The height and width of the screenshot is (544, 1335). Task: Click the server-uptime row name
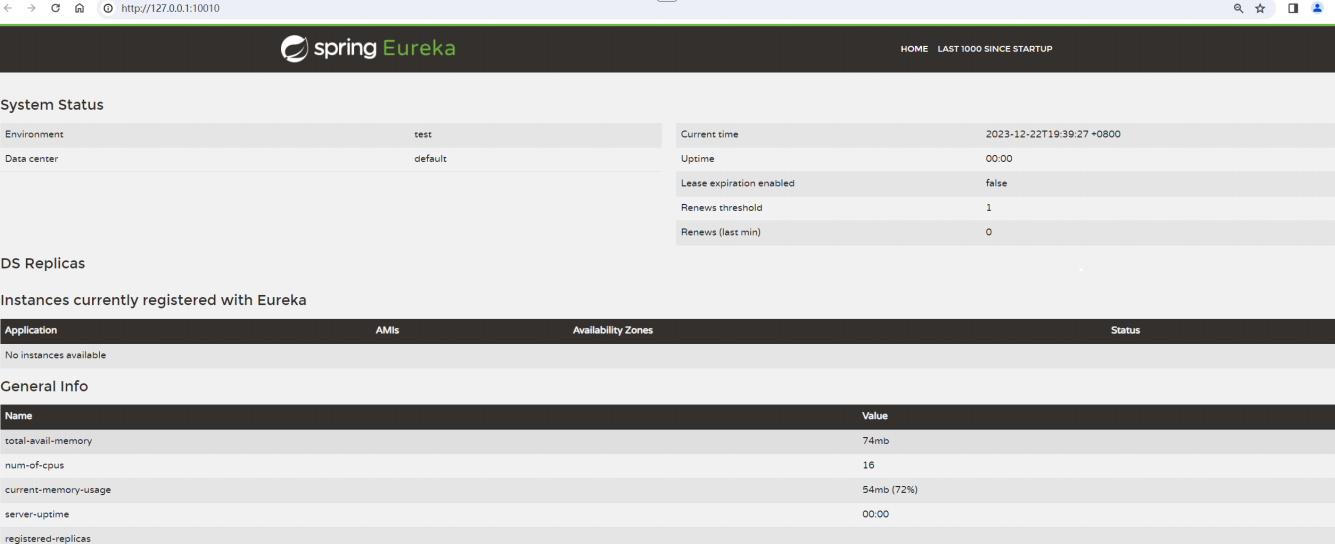pyautogui.click(x=37, y=514)
